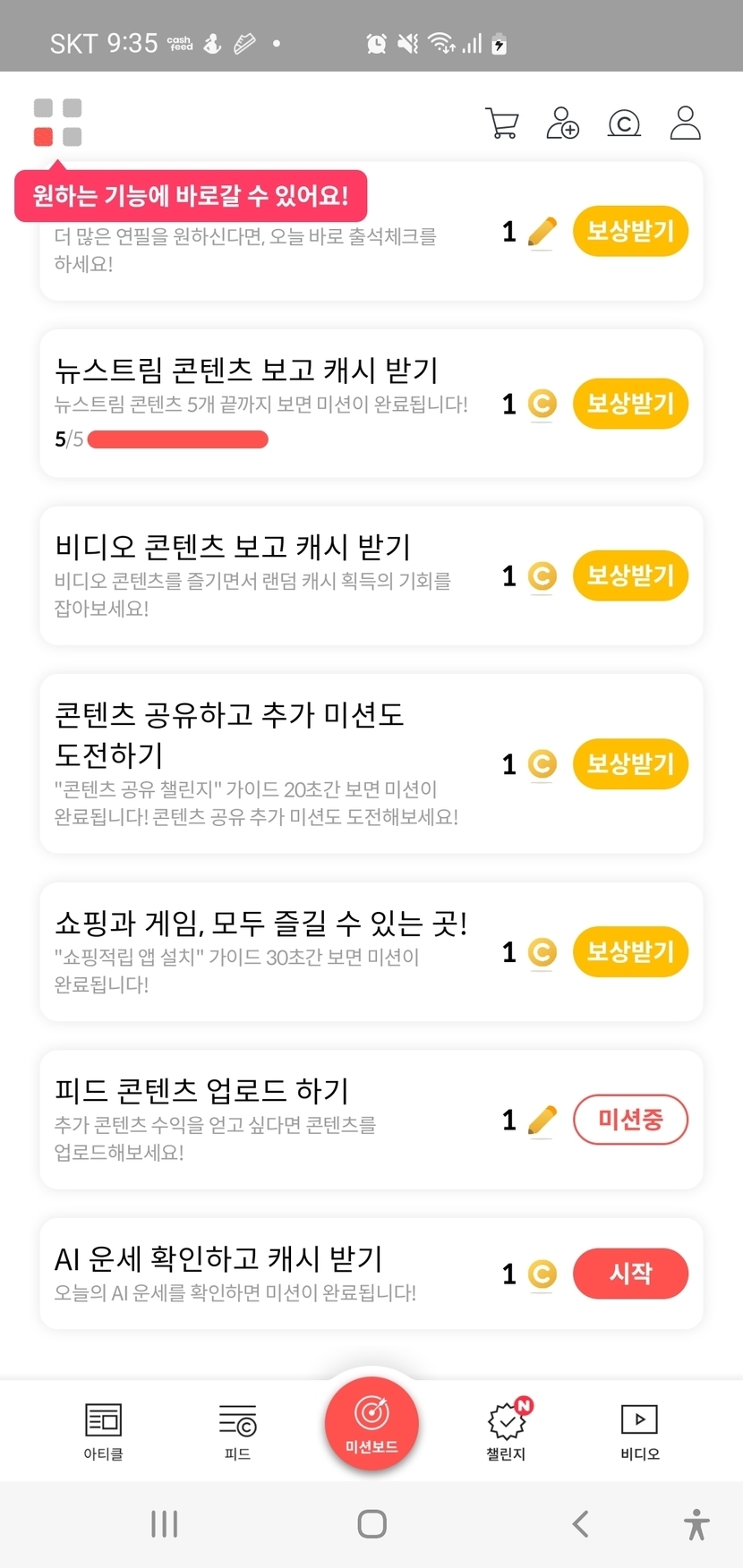
Task: Open the cash coin balance icon
Action: click(624, 124)
